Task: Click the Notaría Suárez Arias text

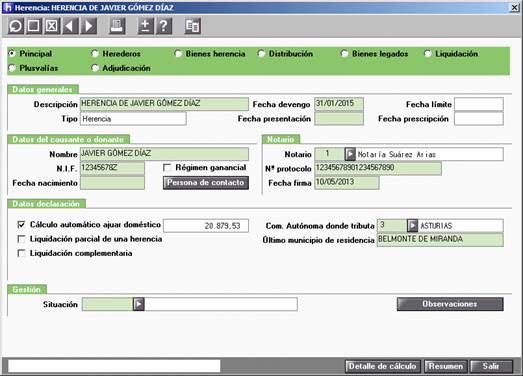Action: tap(397, 154)
